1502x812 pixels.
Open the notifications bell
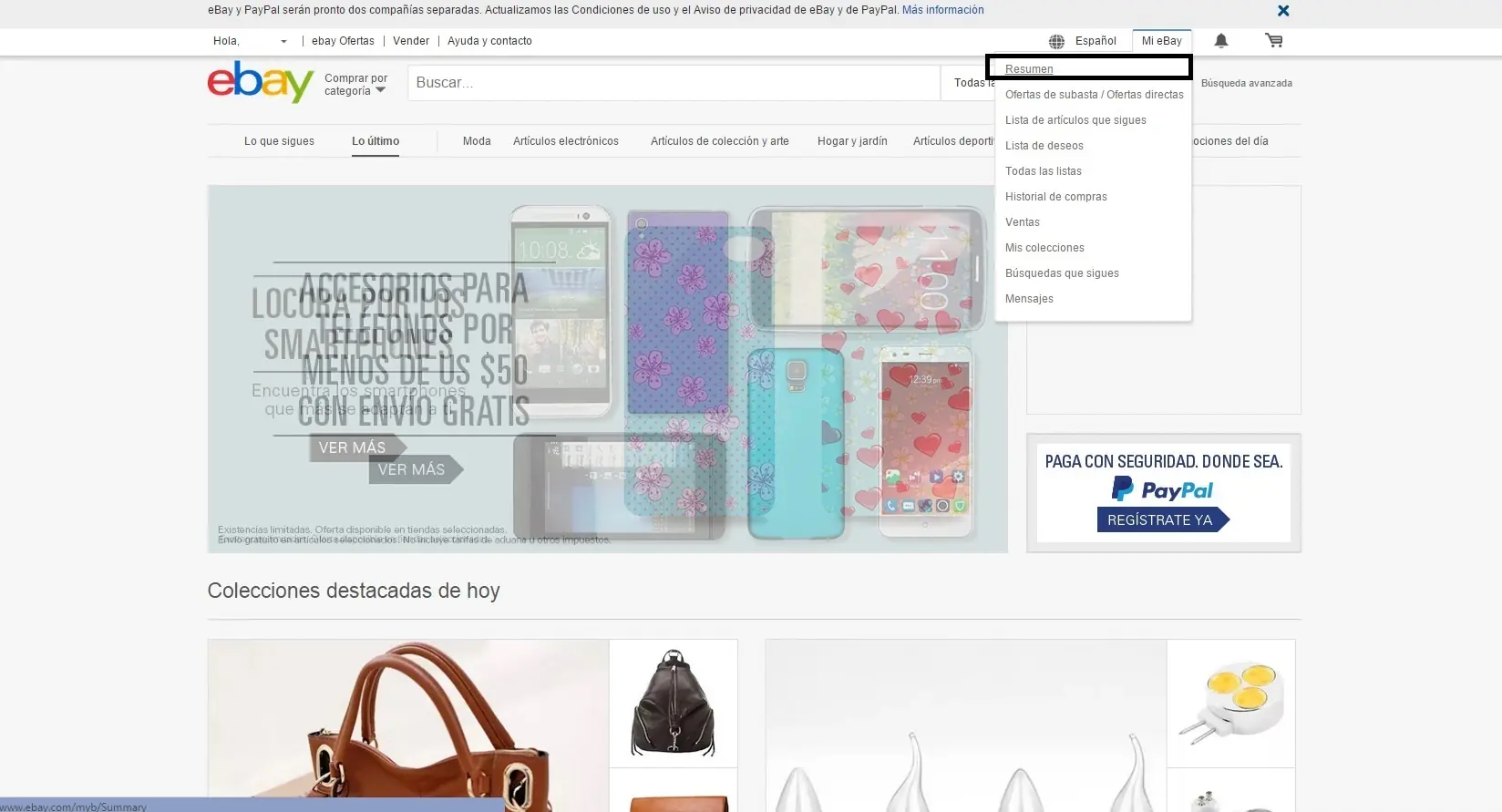(1221, 41)
